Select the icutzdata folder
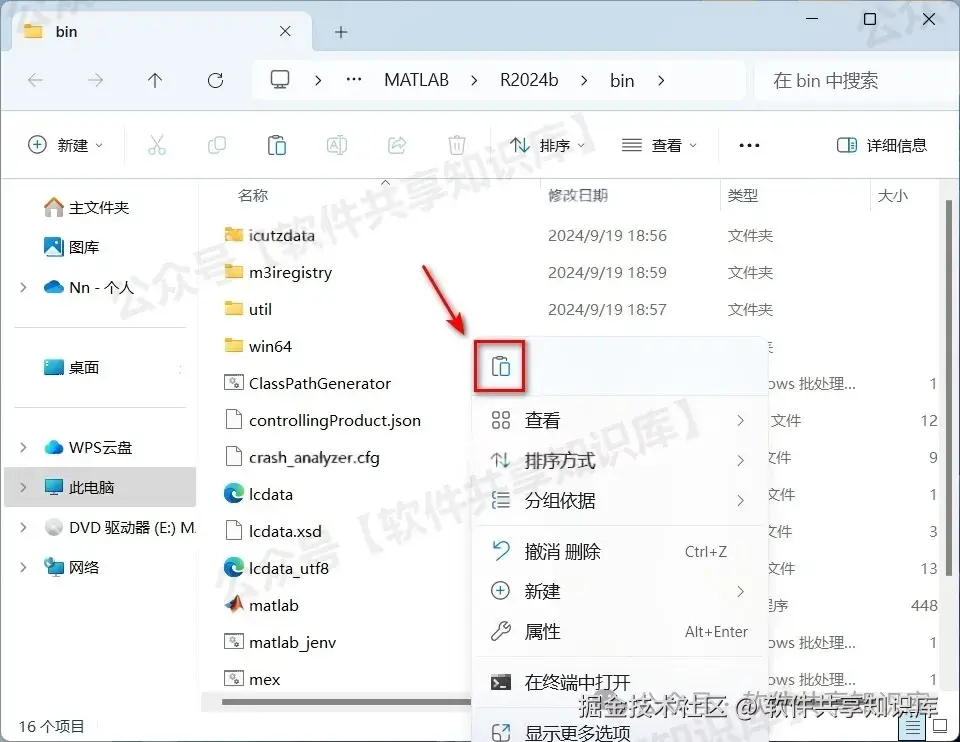The height and width of the screenshot is (742, 960). tap(269, 235)
